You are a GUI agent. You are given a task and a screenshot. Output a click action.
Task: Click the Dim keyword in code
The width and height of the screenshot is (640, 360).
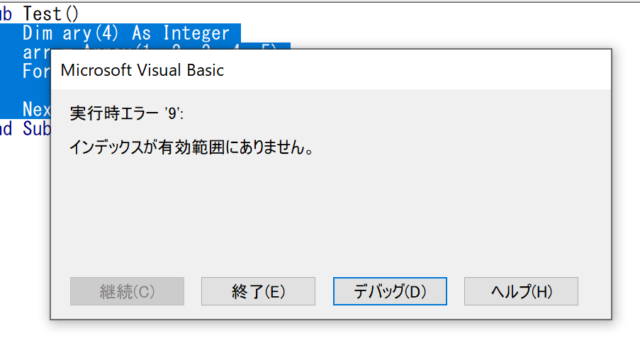point(38,33)
